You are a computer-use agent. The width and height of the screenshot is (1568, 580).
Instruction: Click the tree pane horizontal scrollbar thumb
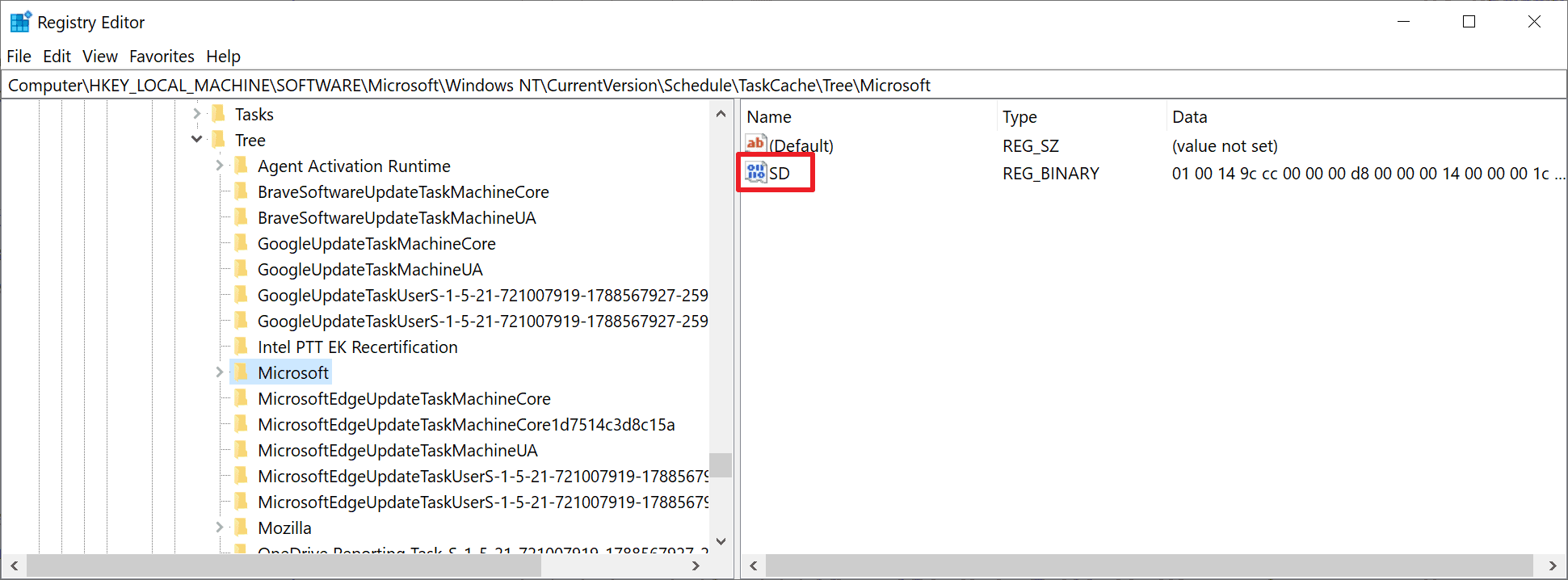point(284,565)
